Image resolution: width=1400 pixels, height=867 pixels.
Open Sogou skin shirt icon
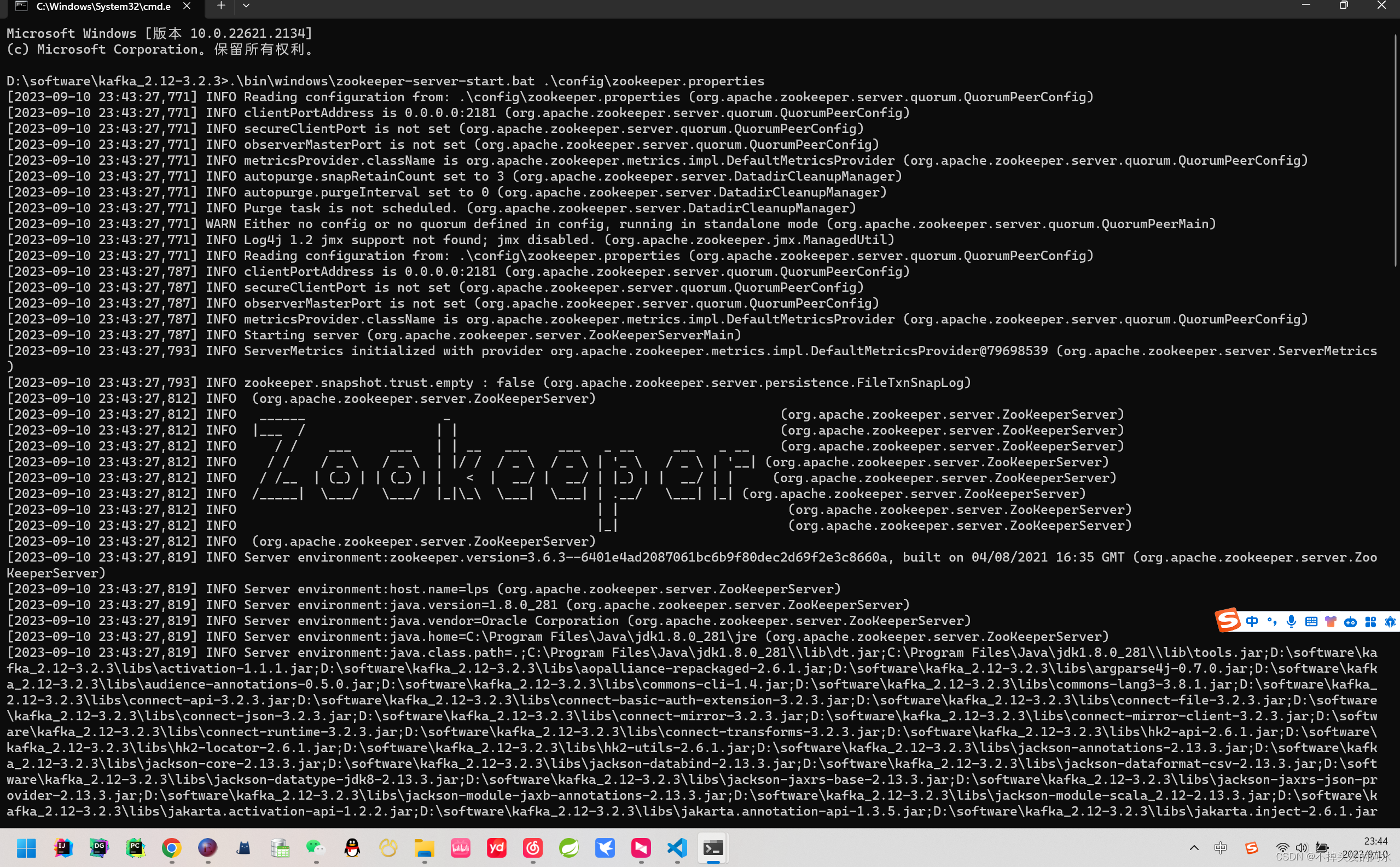1331,622
